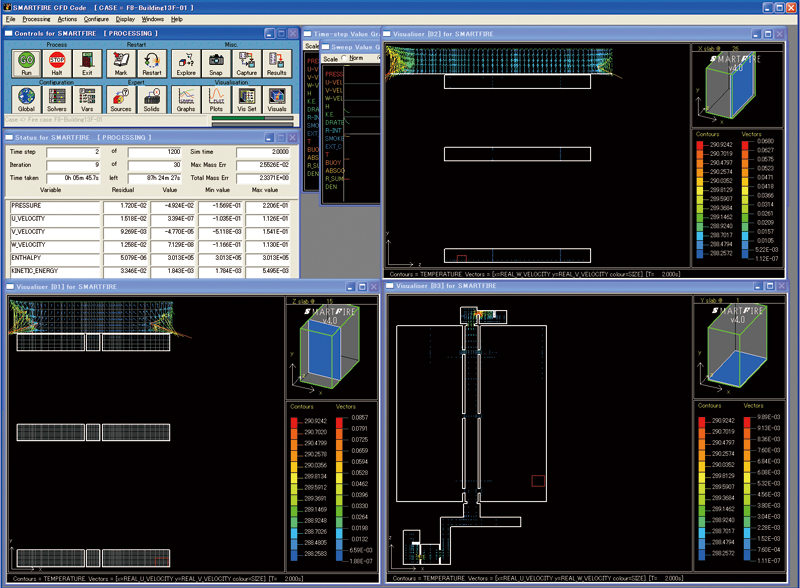Open the Configure menu
The image size is (800, 588).
pyautogui.click(x=96, y=19)
